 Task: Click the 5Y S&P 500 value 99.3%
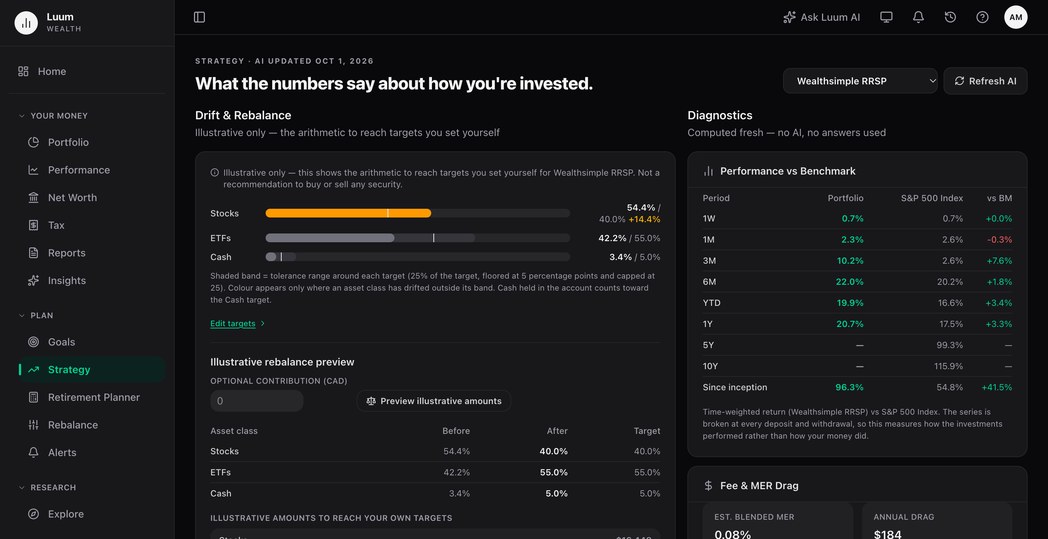950,345
